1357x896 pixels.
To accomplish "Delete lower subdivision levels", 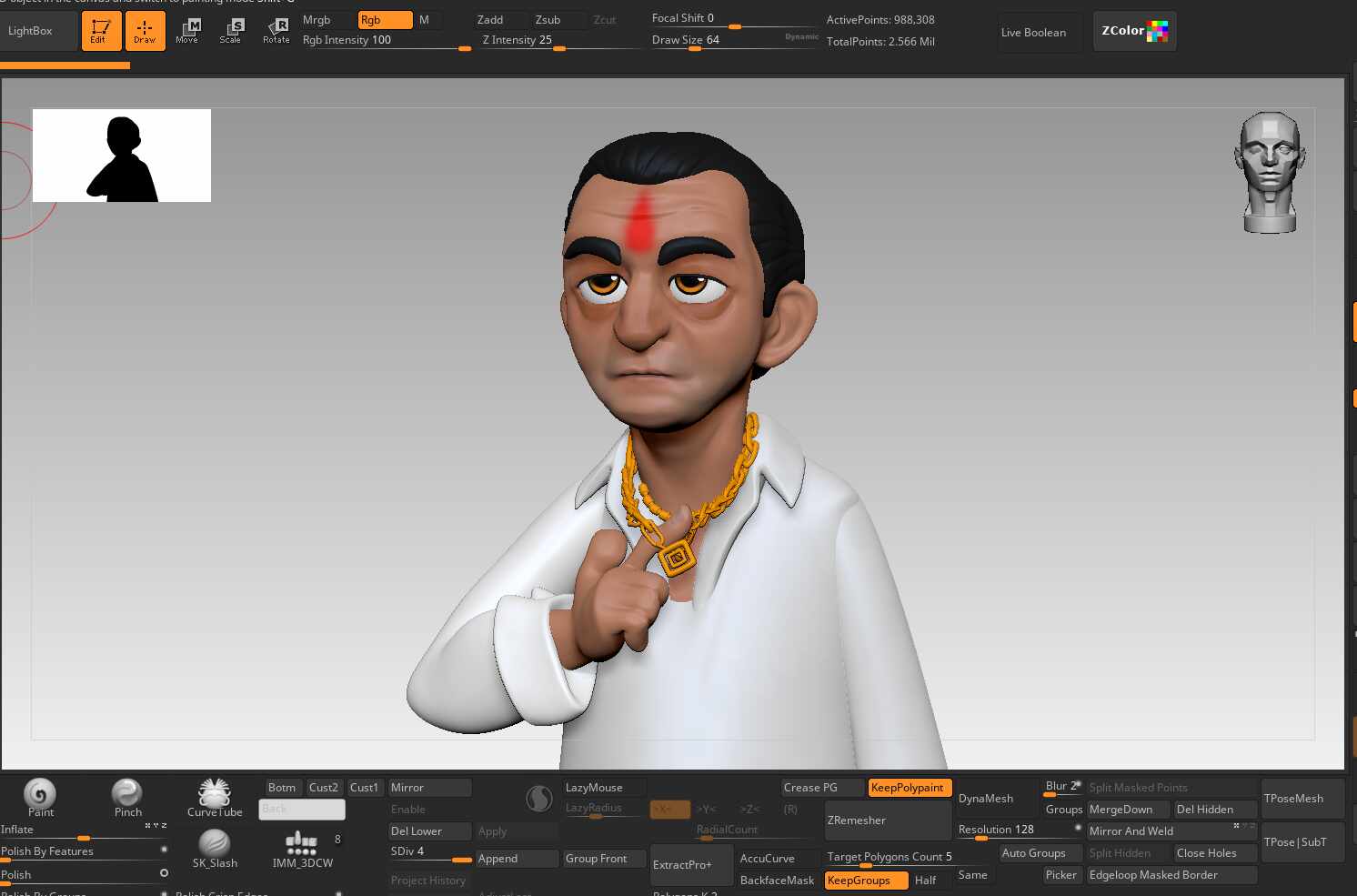I will pos(429,831).
